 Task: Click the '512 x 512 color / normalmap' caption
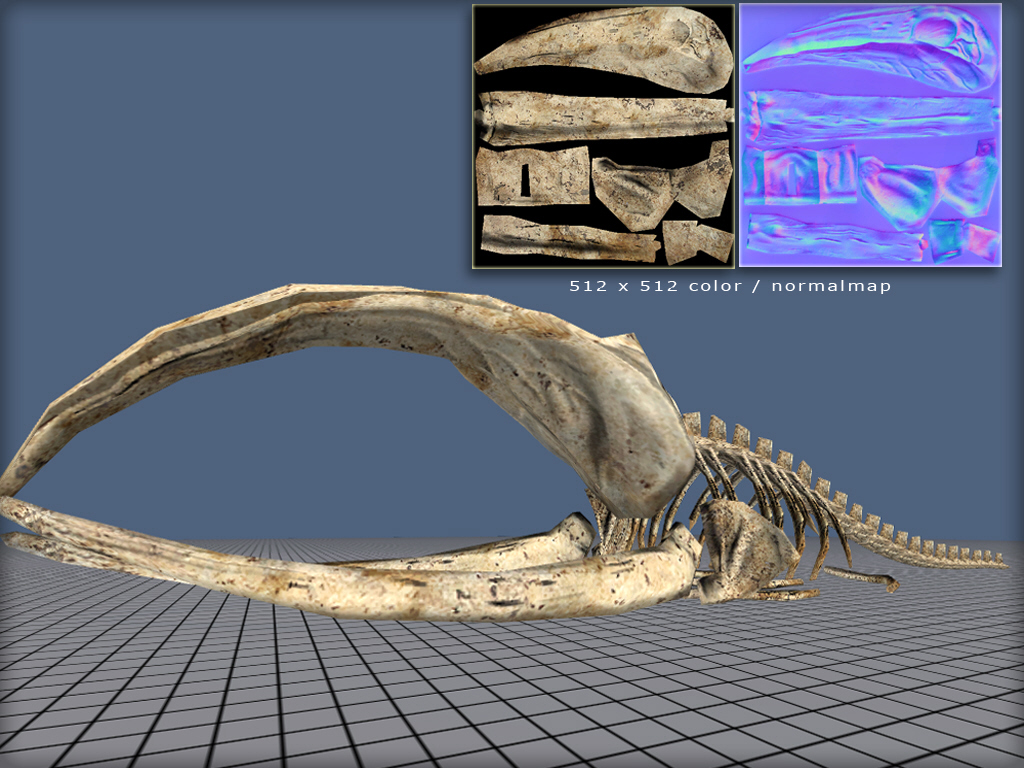point(730,286)
